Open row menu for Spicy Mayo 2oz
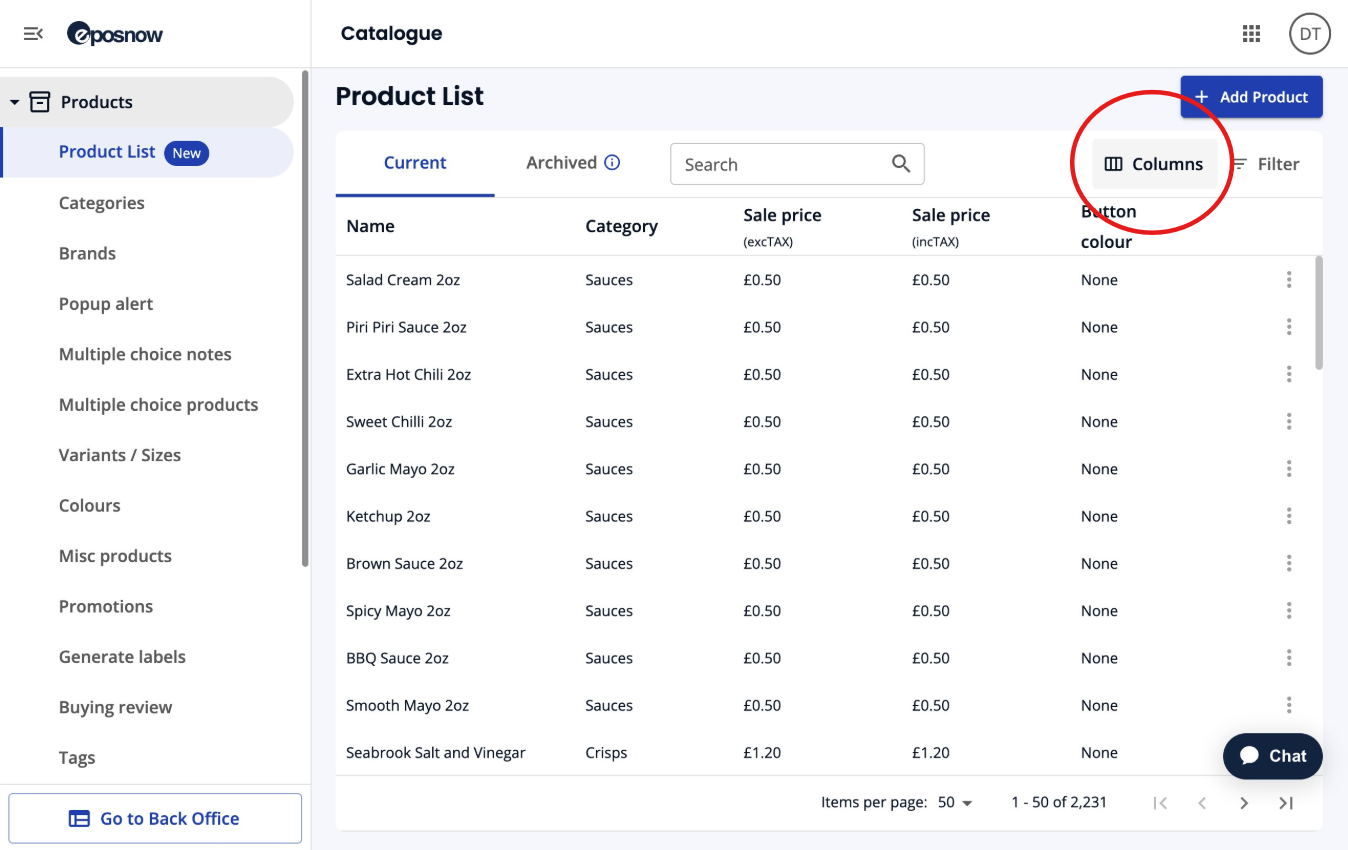 [1289, 611]
